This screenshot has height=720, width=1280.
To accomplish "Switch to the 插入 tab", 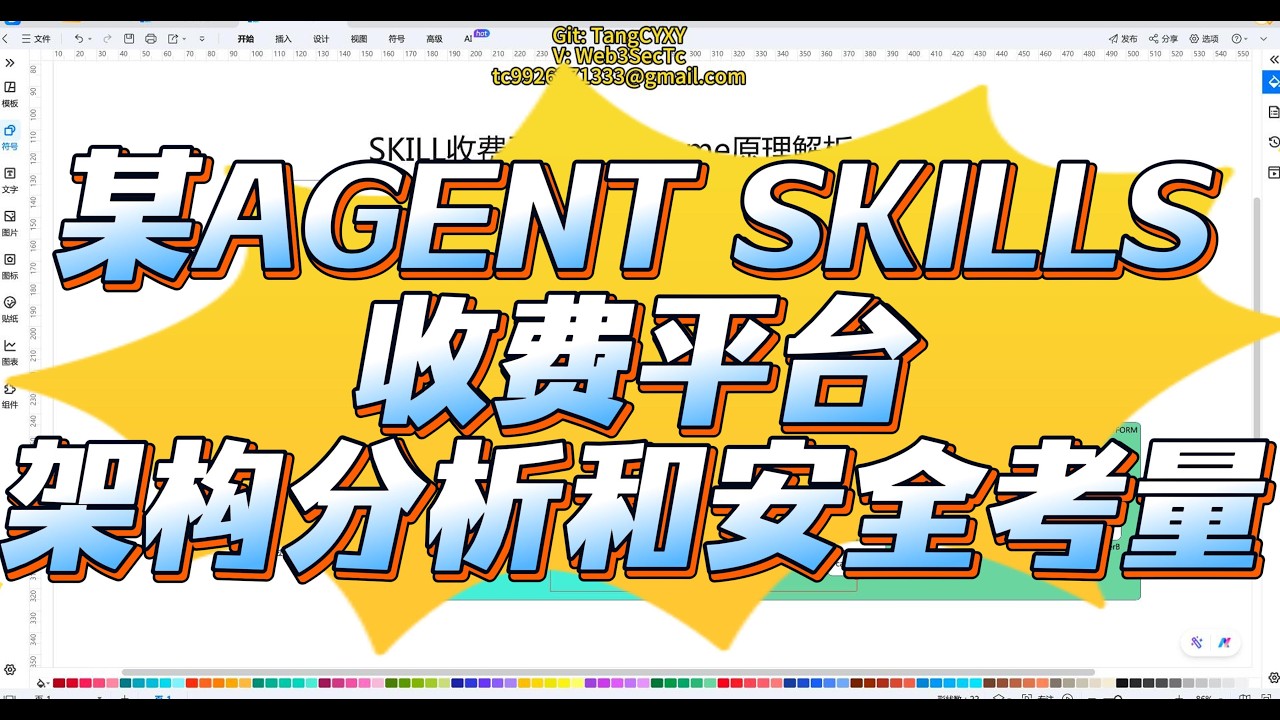I will coord(283,38).
